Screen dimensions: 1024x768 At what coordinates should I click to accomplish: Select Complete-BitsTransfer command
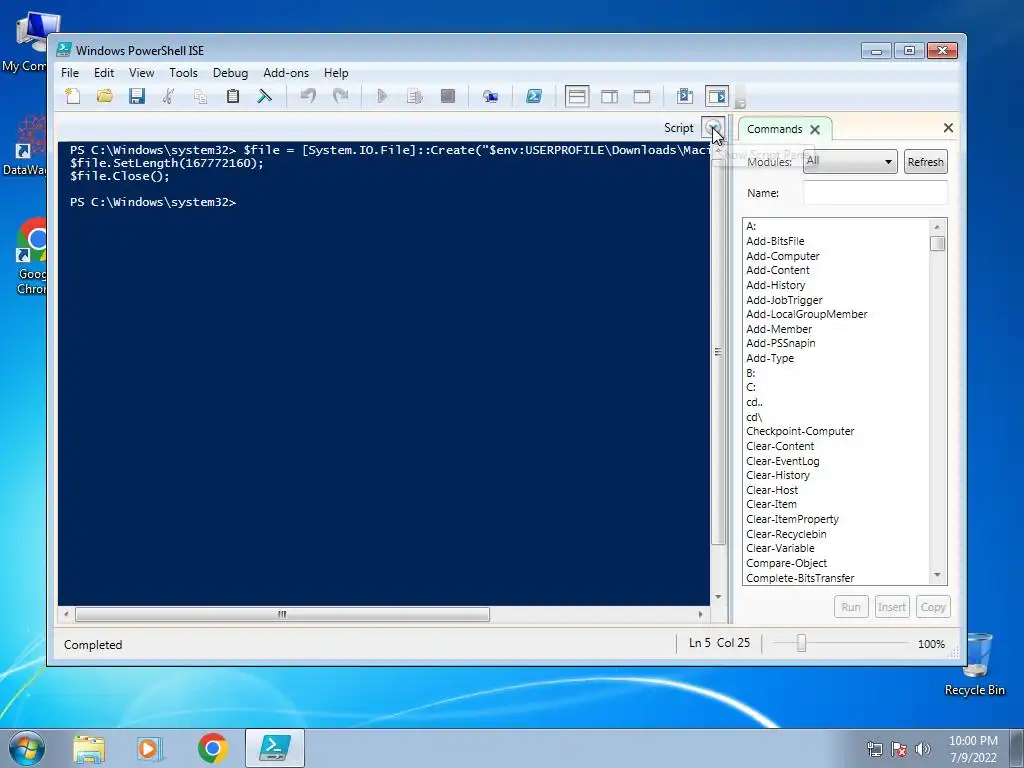[800, 578]
